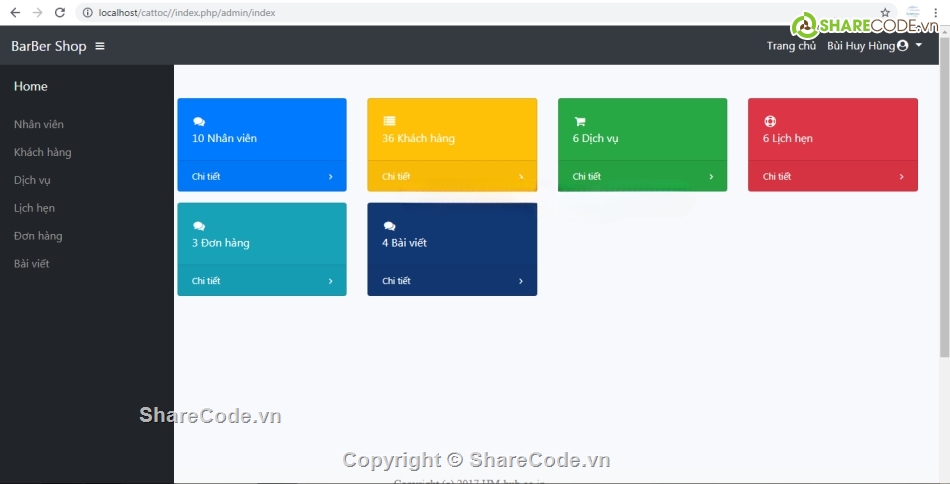Toggle the sidebar hamburger menu icon
This screenshot has height=484, width=950.
coord(100,46)
